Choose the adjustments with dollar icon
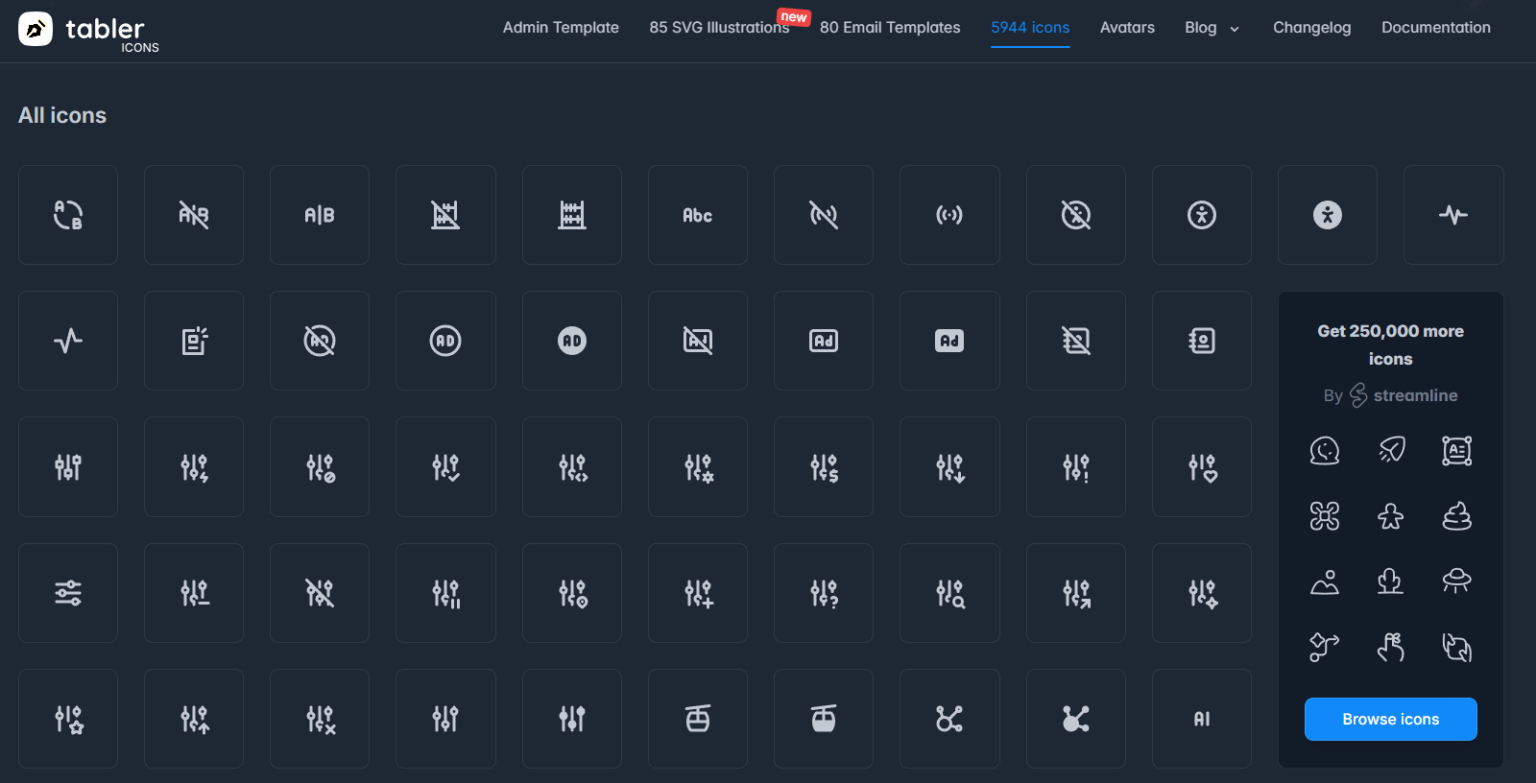This screenshot has width=1536, height=783. point(824,467)
